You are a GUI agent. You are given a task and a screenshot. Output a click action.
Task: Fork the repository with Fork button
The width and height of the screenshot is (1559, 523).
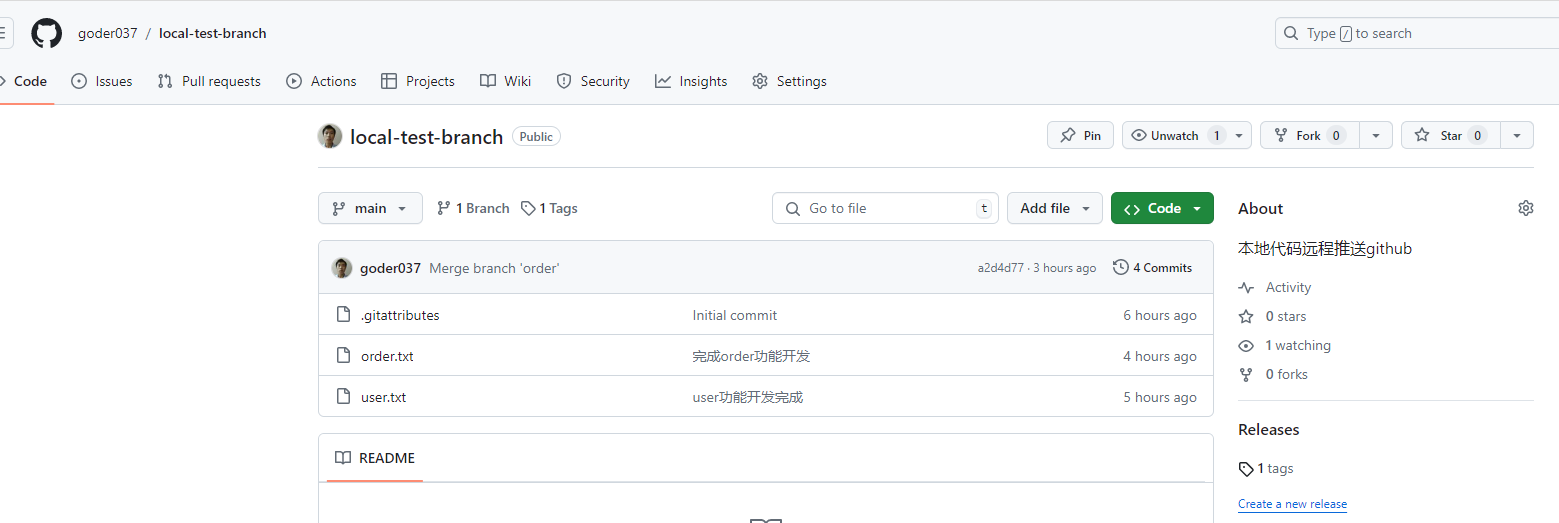click(1311, 136)
